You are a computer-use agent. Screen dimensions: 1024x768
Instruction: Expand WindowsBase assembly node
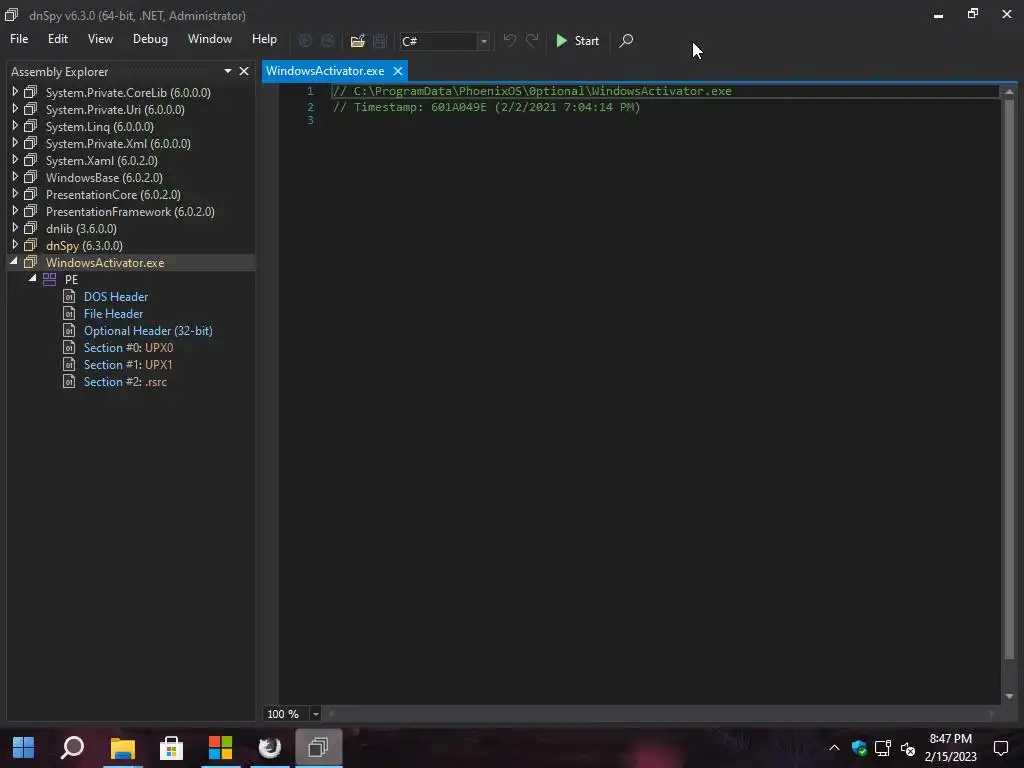[15, 177]
